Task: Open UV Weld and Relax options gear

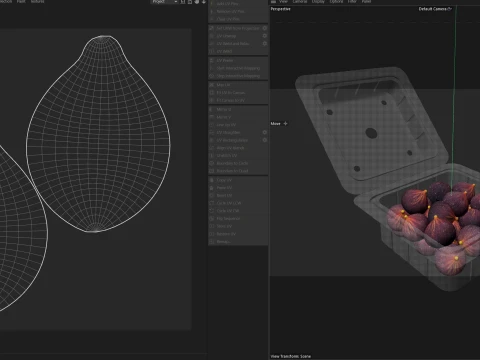Action: pos(265,44)
